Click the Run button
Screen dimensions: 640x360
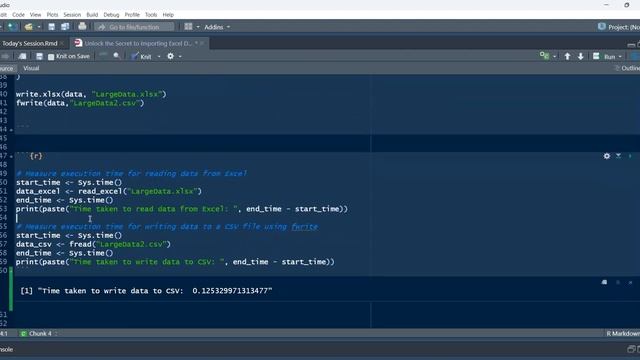point(604,56)
